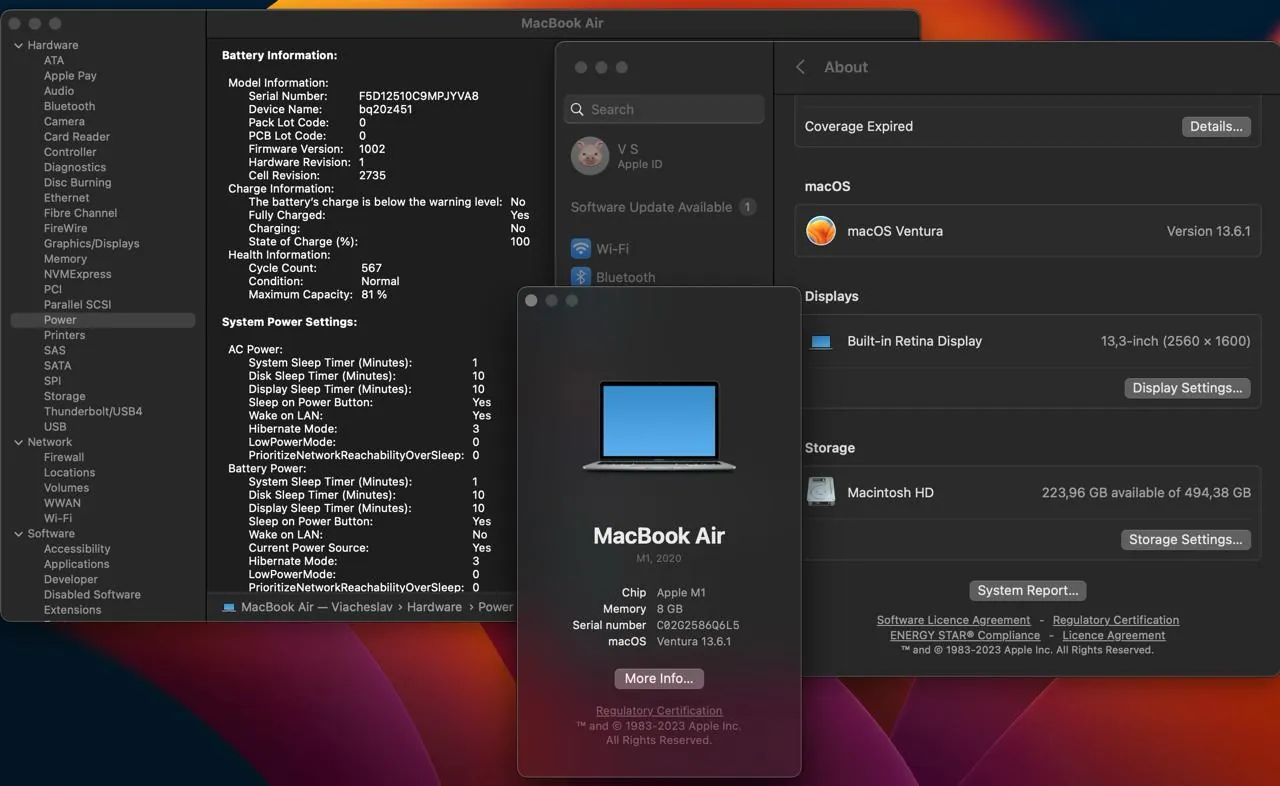Click the MacBook Air laptop image
Viewport: 1280px width, 786px height.
pyautogui.click(x=659, y=426)
